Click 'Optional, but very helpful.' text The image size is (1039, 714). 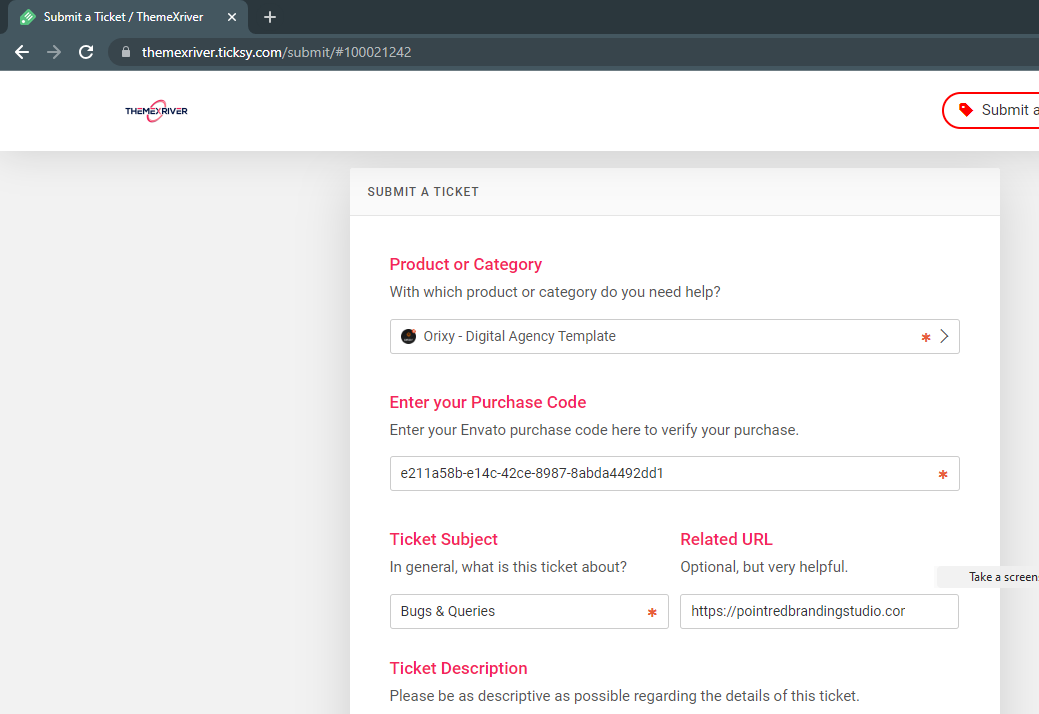tap(764, 567)
